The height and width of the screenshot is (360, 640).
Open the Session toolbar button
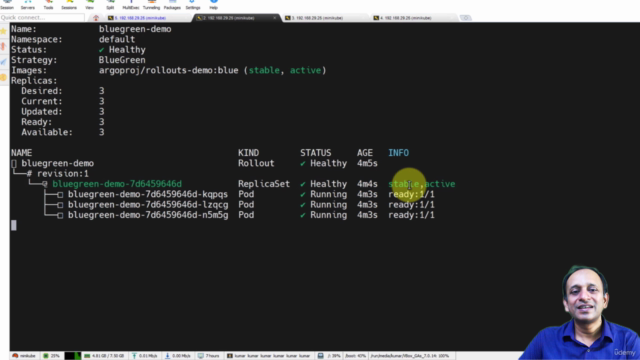(7, 5)
